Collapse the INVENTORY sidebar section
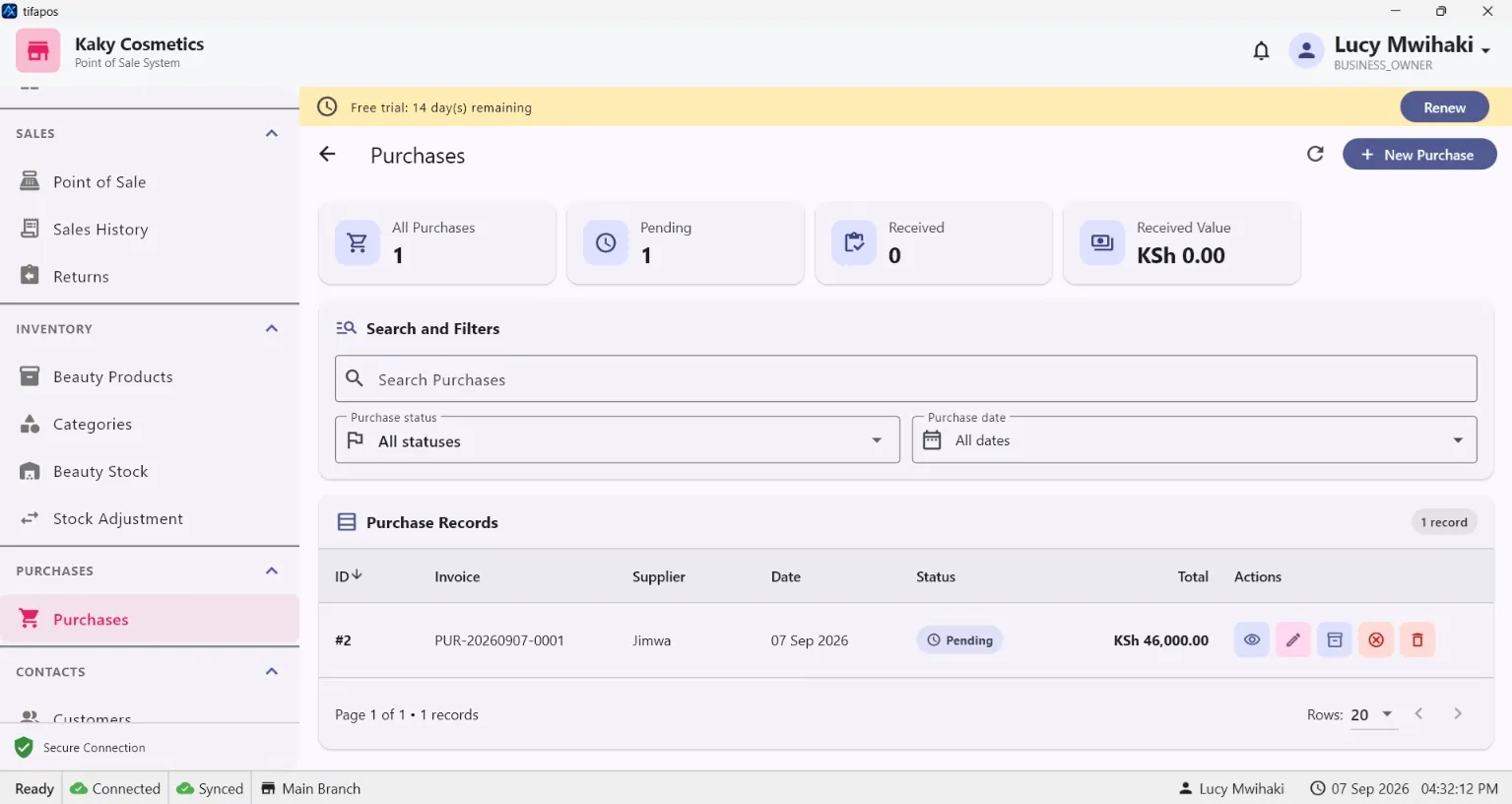Screen dimensions: 1512x804 pos(272,329)
